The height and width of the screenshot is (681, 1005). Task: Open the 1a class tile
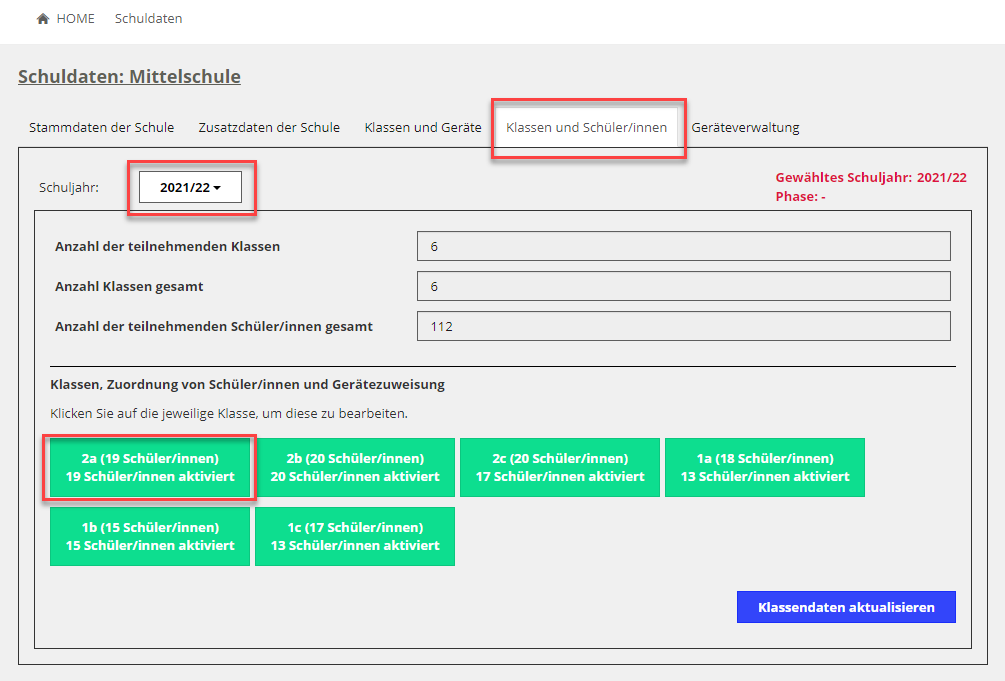(765, 468)
